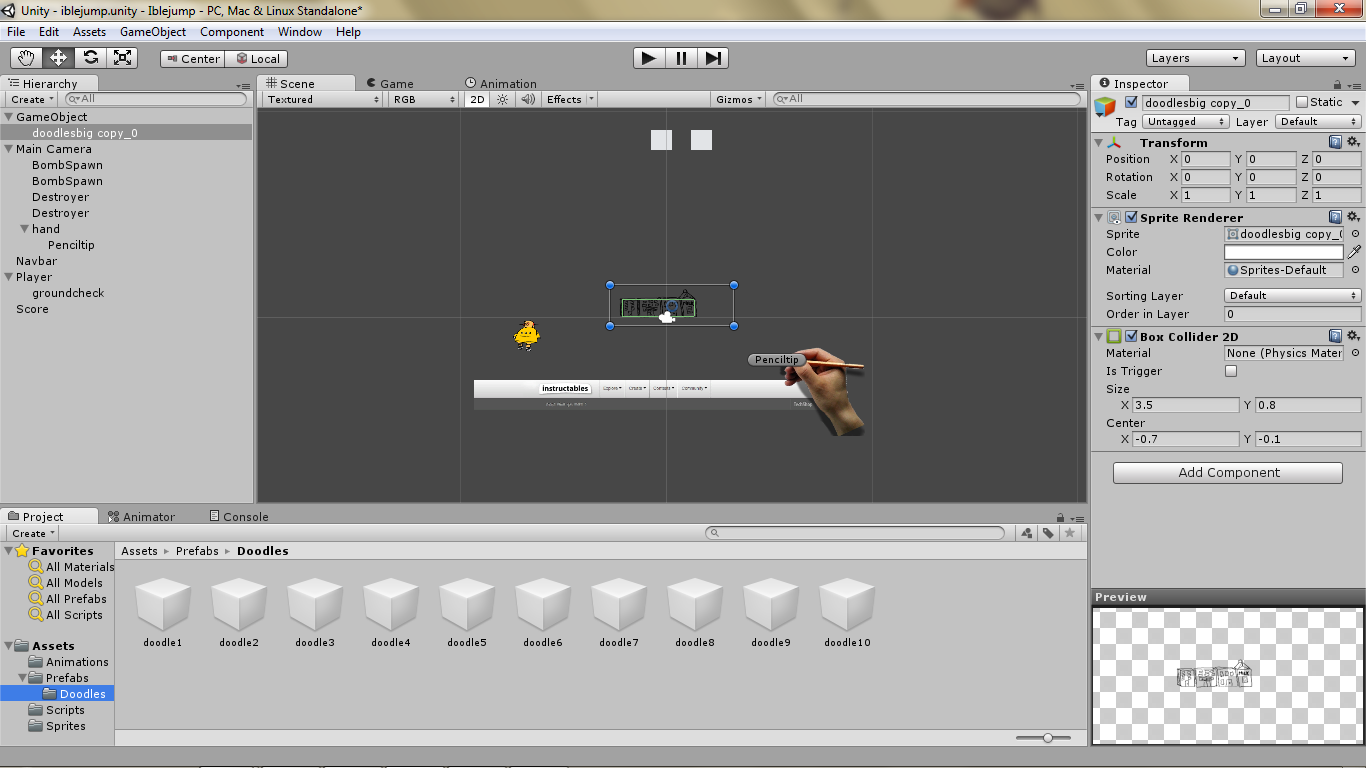Screen dimensions: 1366x768
Task: Pick a color with the eyedropper
Action: (1355, 252)
